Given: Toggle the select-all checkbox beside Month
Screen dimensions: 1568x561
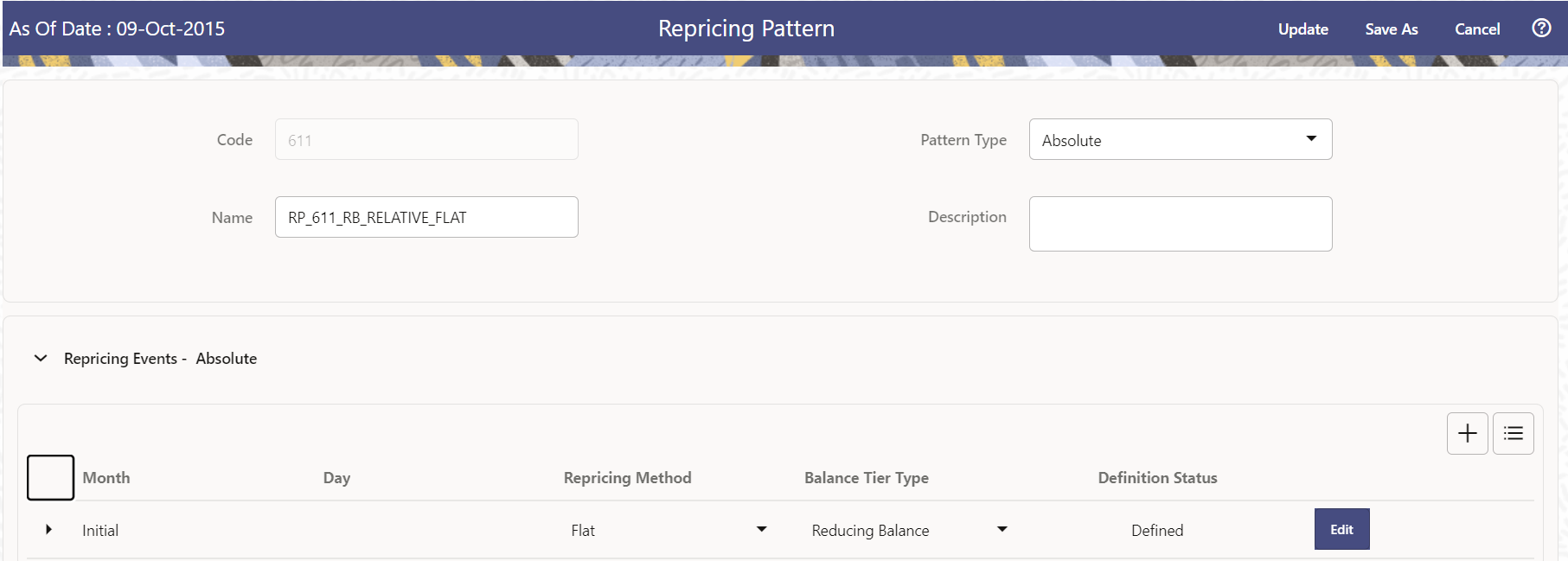Looking at the screenshot, I should [50, 477].
